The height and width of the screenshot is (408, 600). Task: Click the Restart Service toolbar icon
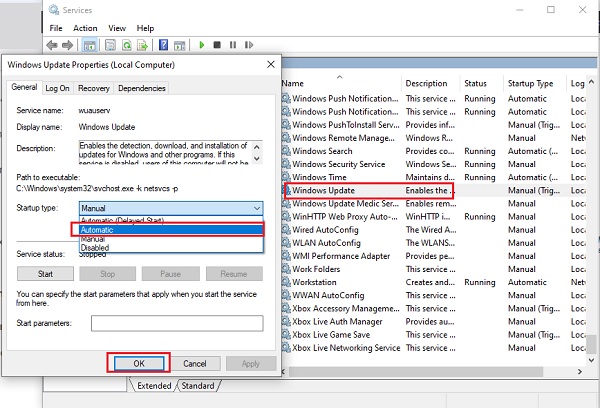point(249,45)
